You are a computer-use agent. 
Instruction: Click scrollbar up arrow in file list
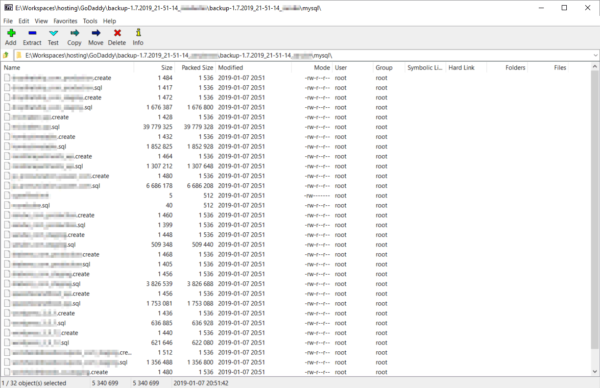(595, 67)
